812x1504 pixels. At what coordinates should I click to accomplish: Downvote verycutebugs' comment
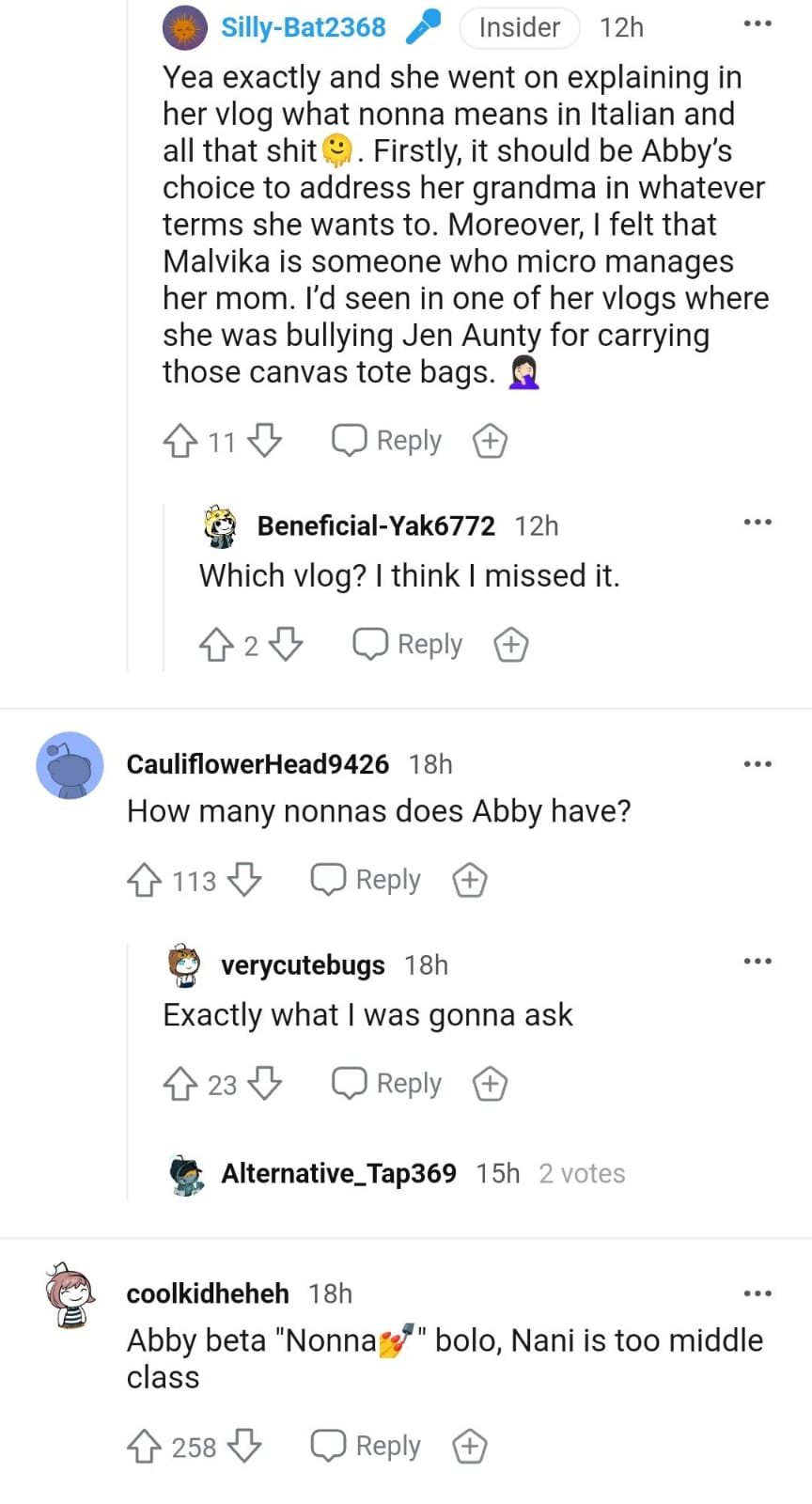(264, 1084)
